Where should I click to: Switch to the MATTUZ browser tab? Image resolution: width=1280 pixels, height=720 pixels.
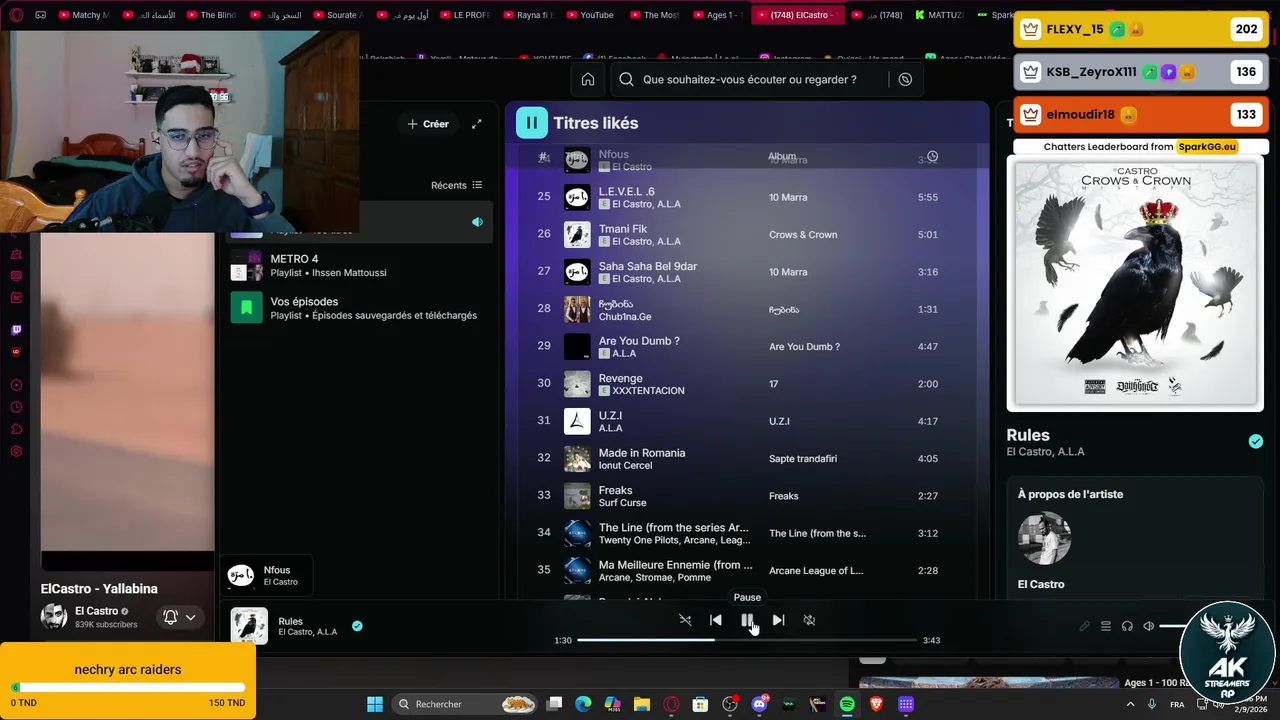pos(939,15)
